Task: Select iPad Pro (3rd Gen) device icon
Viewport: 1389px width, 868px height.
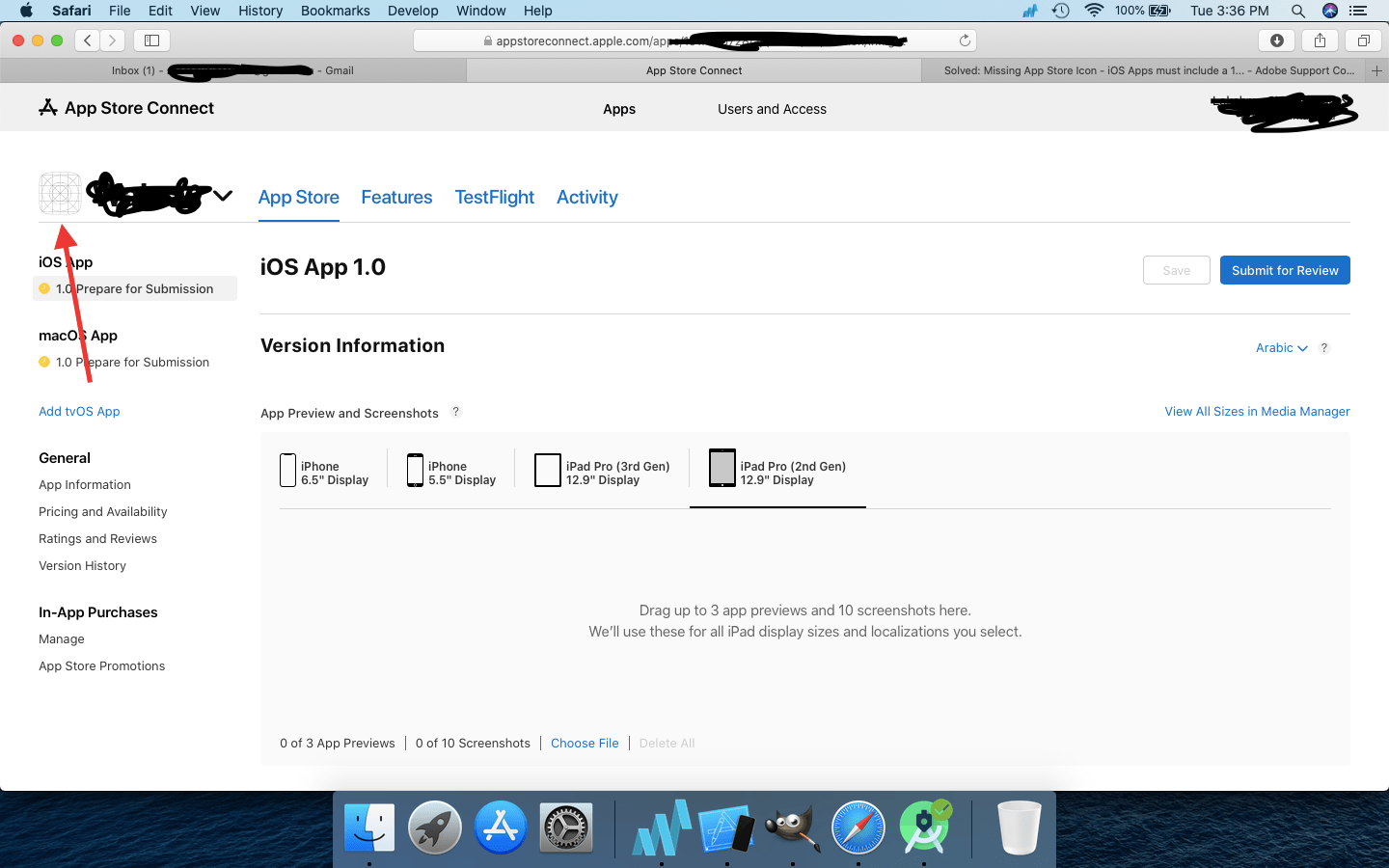Action: (548, 471)
